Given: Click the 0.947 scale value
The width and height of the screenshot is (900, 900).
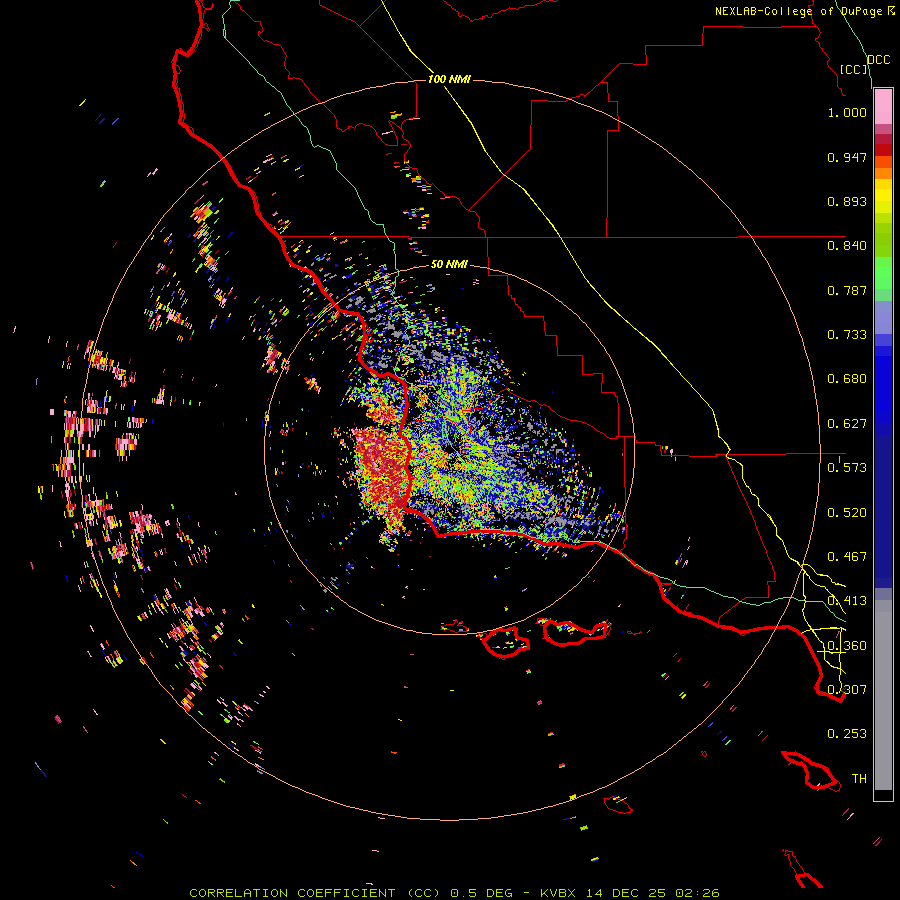Looking at the screenshot, I should [847, 157].
